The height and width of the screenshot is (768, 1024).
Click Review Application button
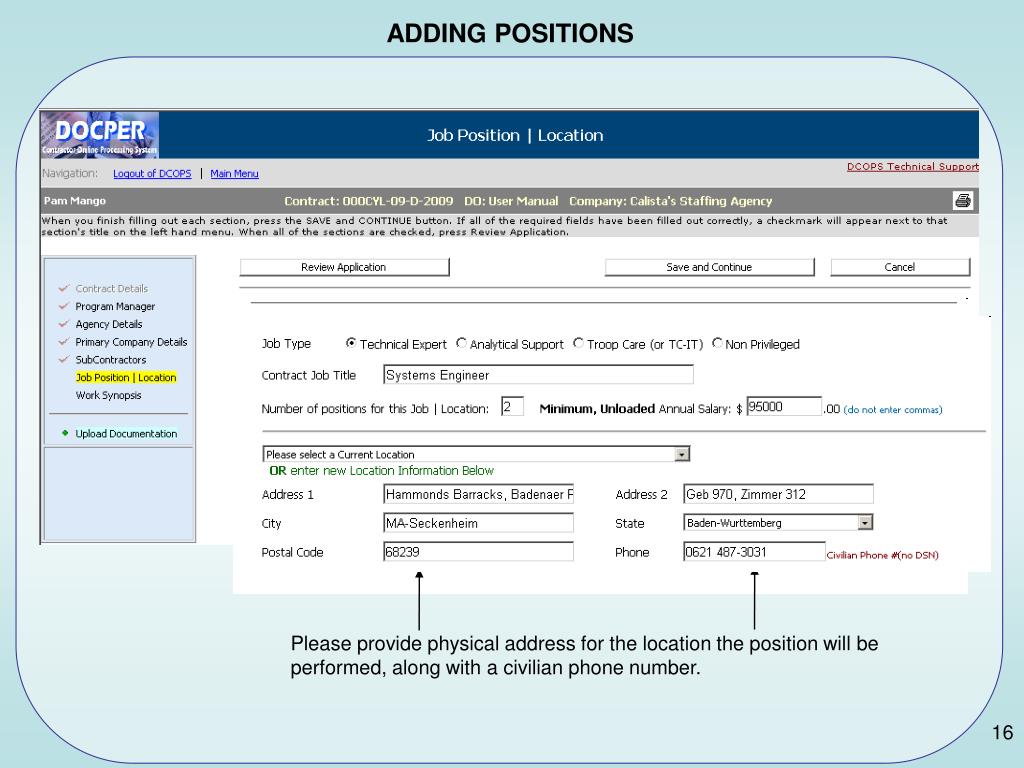coord(344,267)
